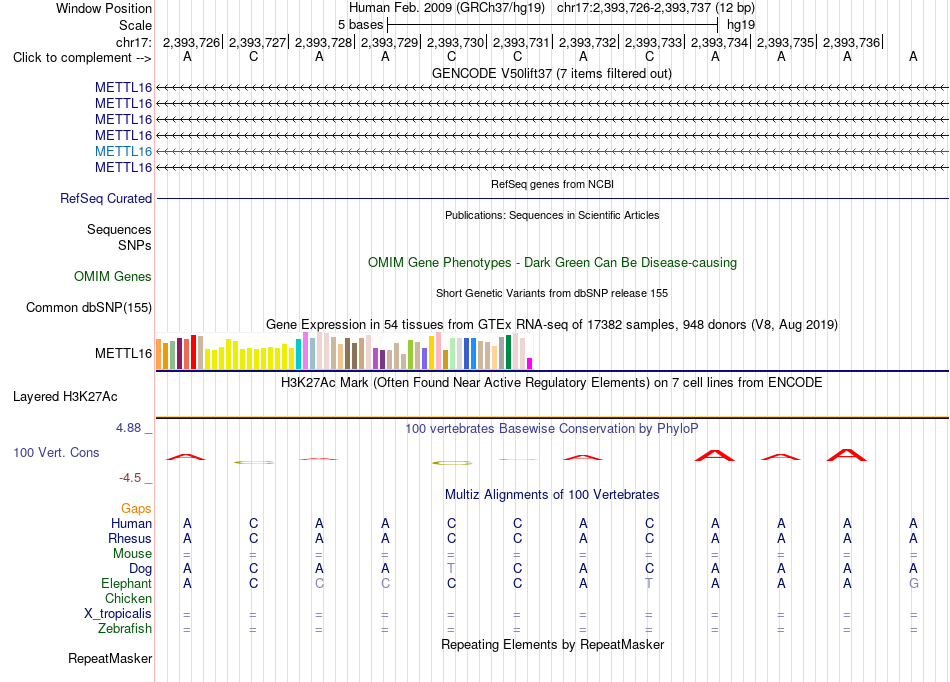
Task: Click the Sequences track label
Action: coord(119,230)
